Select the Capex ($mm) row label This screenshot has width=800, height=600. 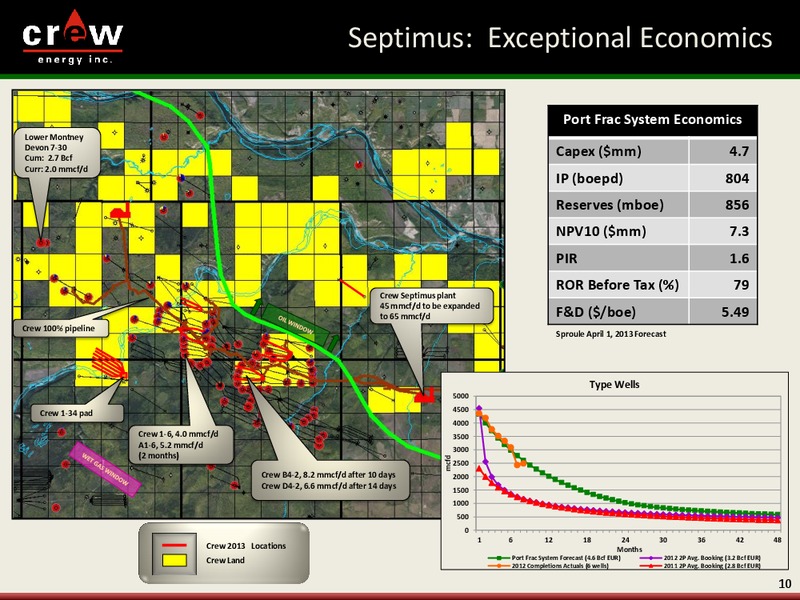pyautogui.click(x=598, y=152)
